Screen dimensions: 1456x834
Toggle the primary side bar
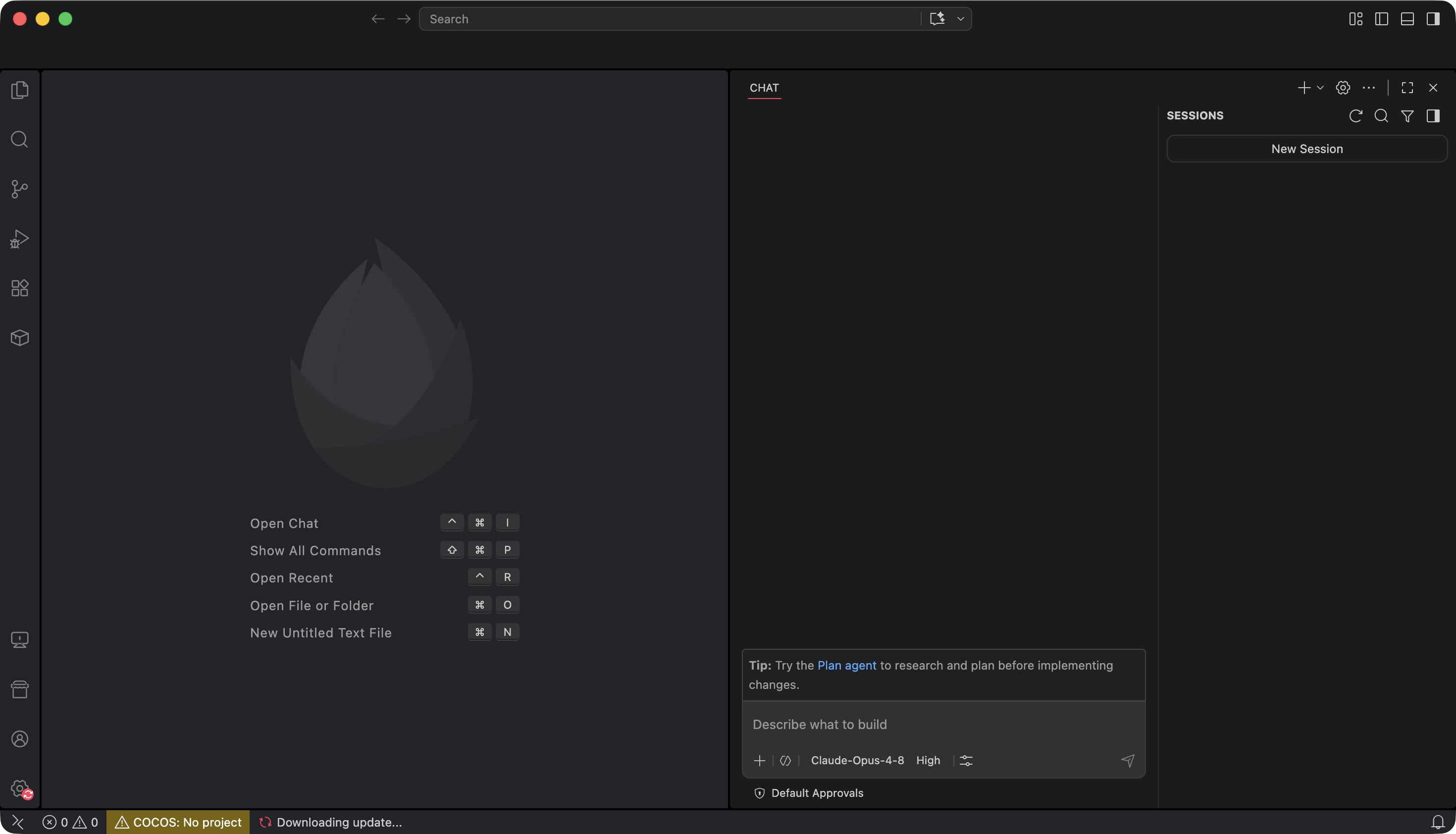1381,19
